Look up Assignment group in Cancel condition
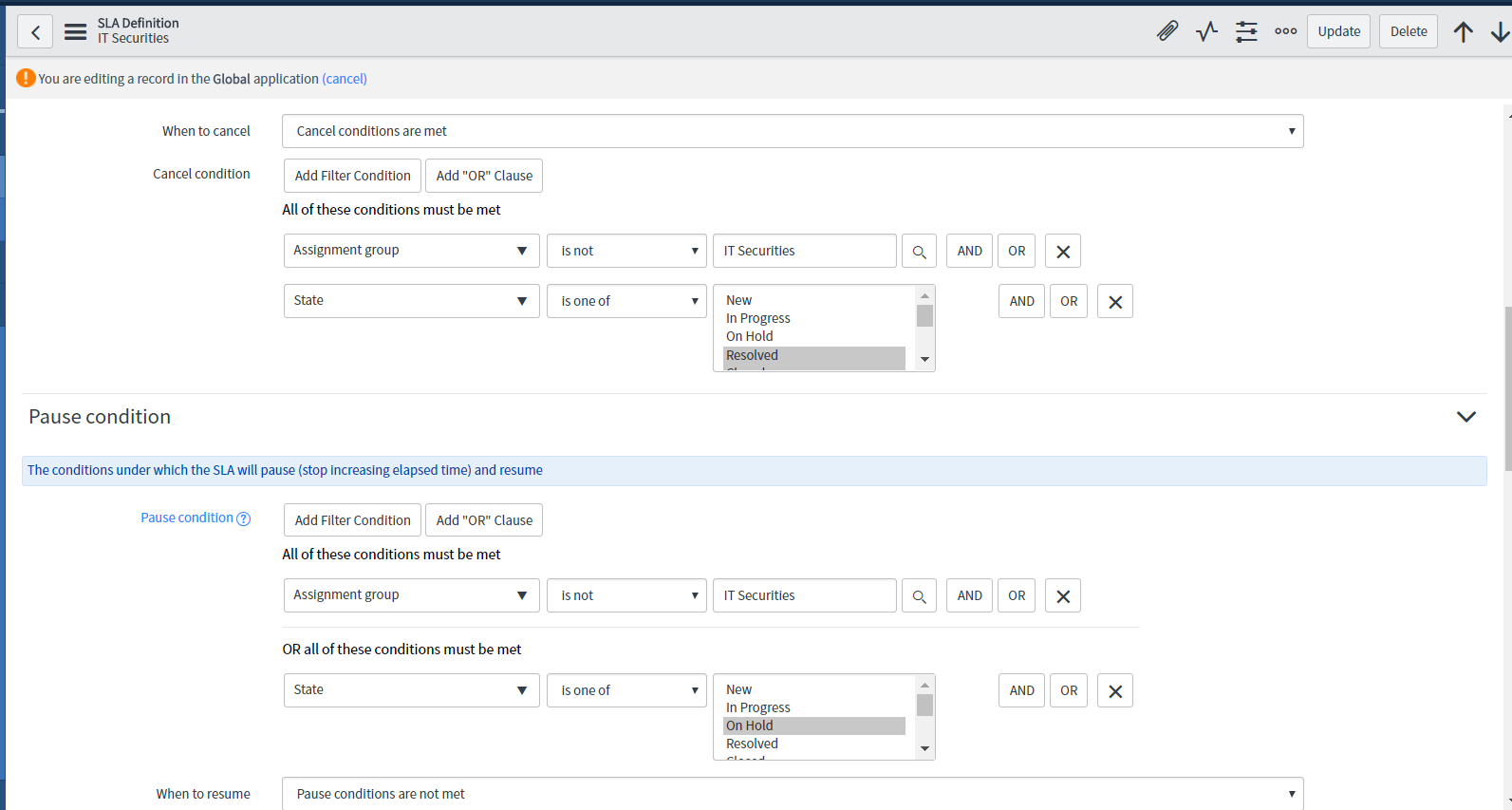The width and height of the screenshot is (1512, 810). tap(919, 252)
